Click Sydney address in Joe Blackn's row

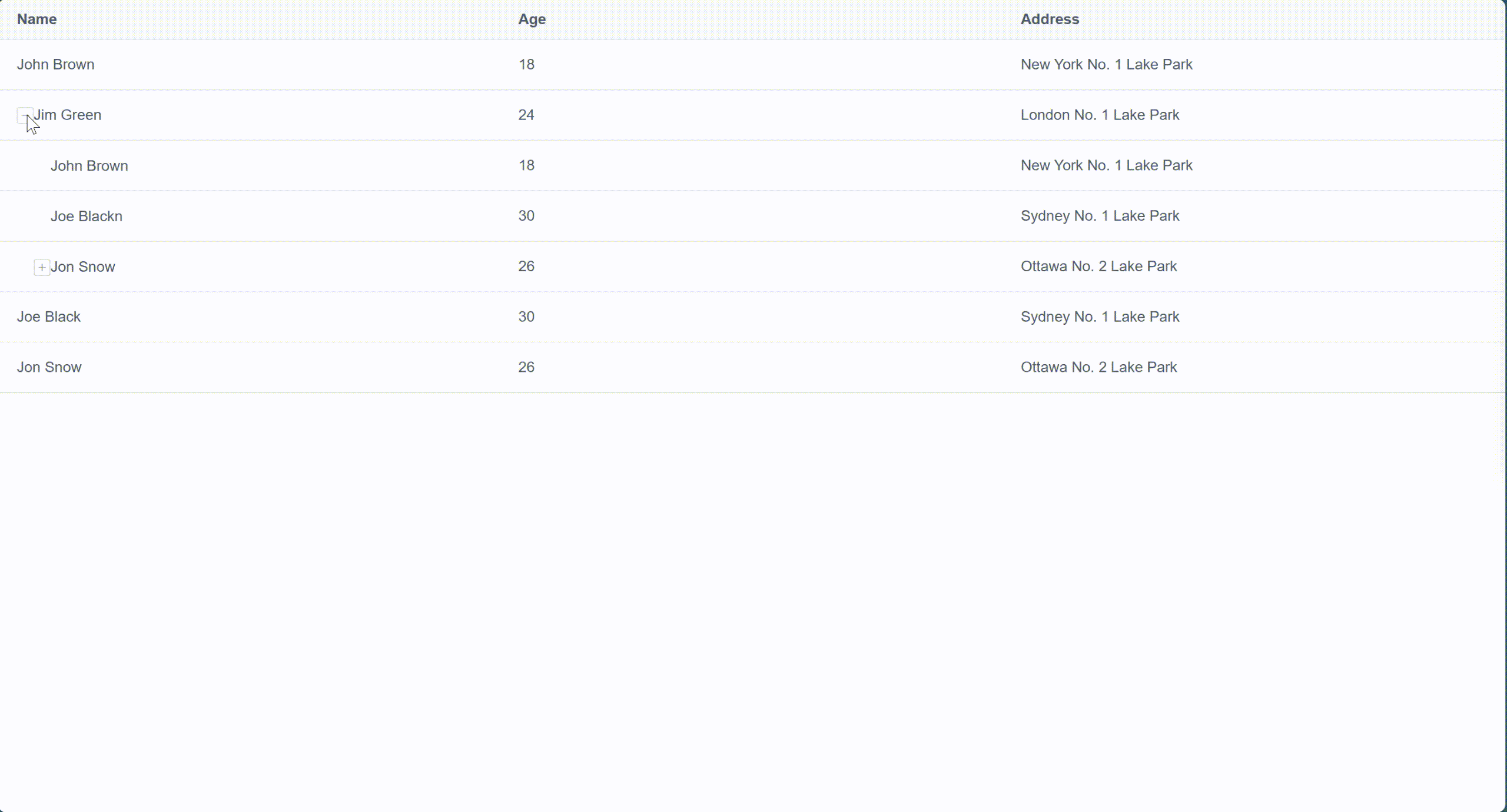(1099, 216)
